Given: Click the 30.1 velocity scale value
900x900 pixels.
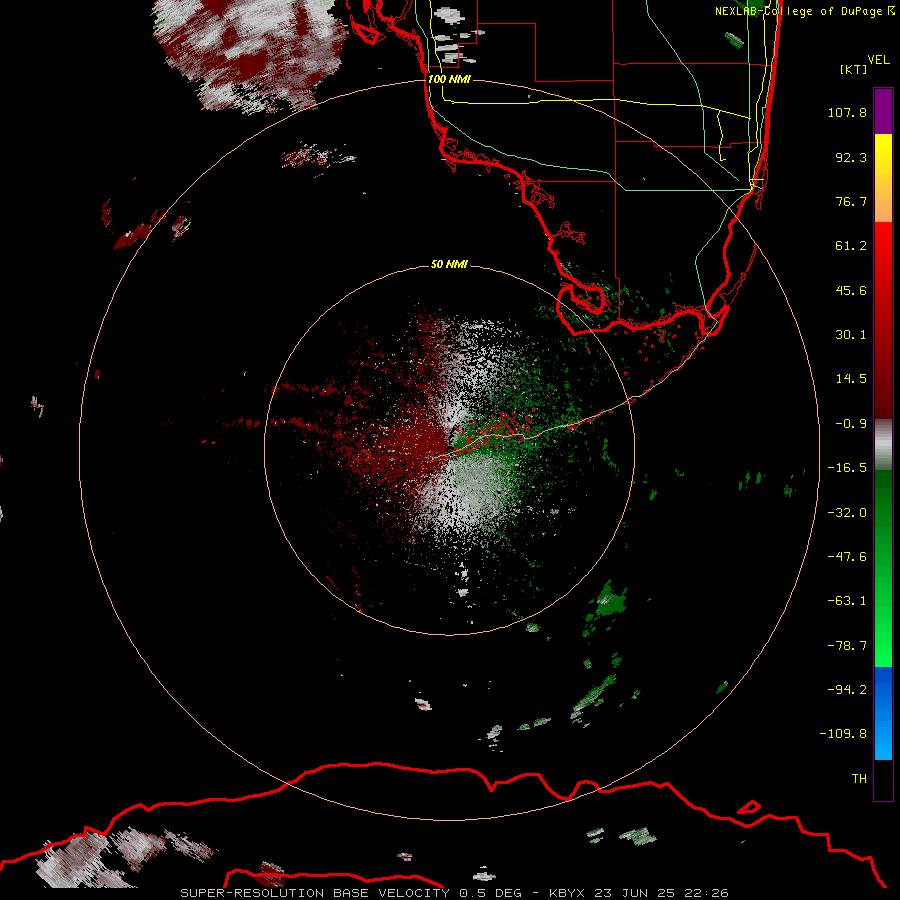Looking at the screenshot, I should pyautogui.click(x=851, y=335).
